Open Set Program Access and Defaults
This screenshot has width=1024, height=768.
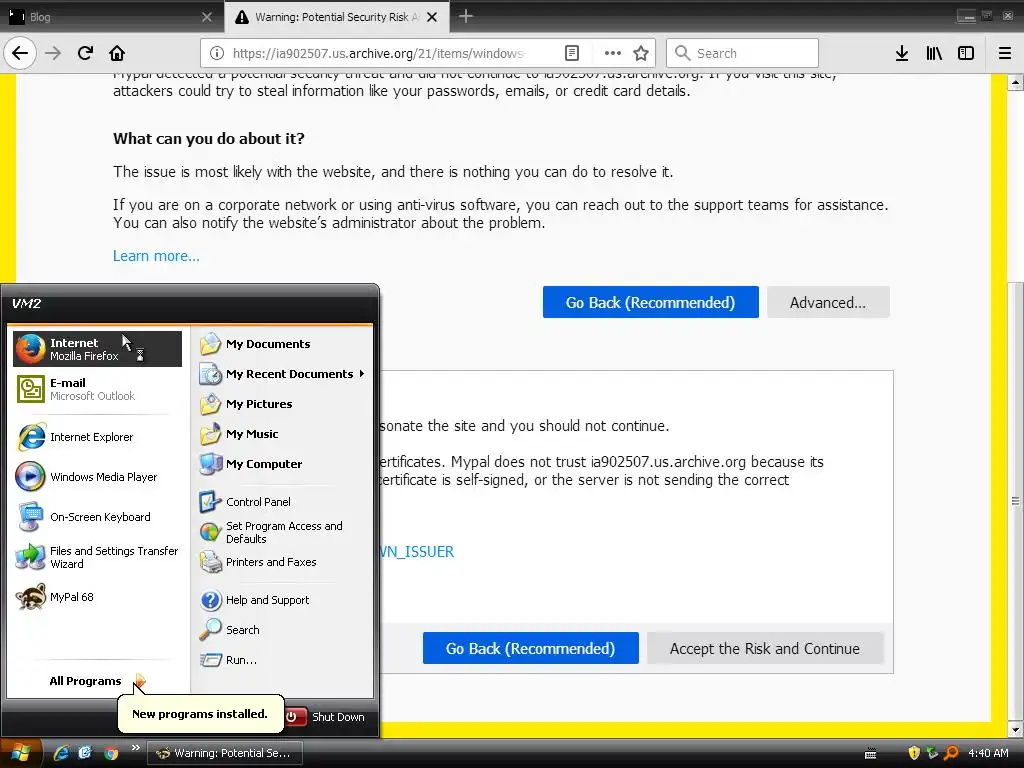tap(283, 532)
